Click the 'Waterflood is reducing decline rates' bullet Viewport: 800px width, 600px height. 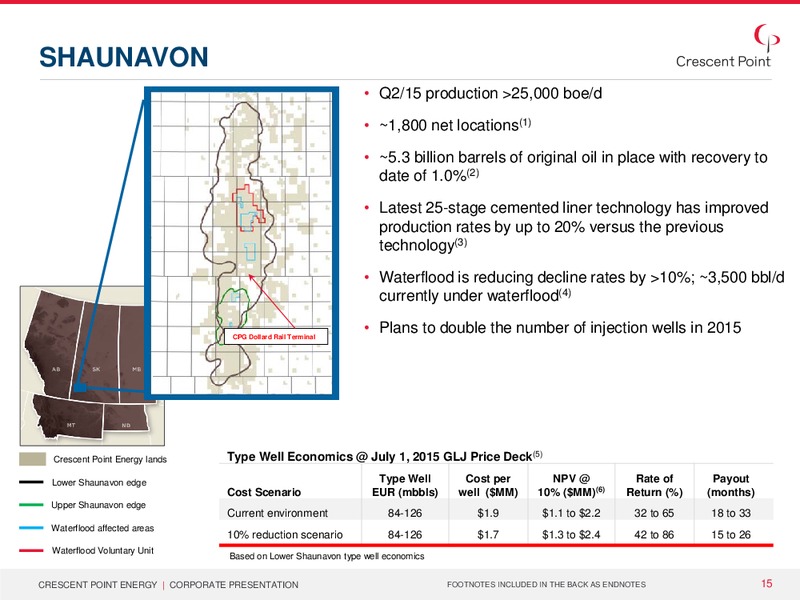pyautogui.click(x=581, y=286)
